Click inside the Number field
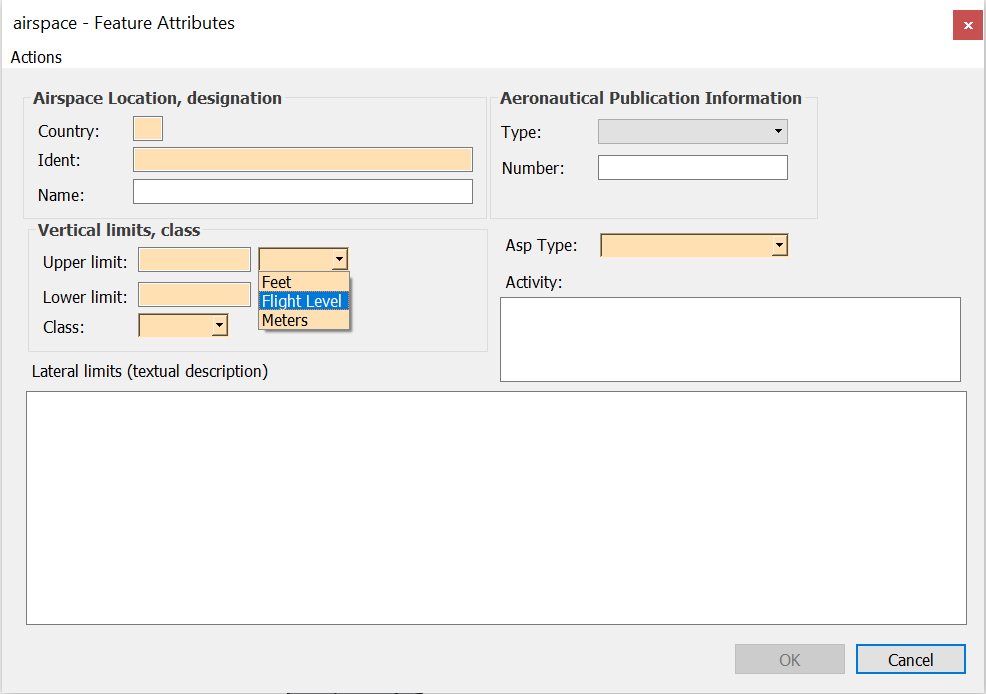Screen dimensions: 986x694 pos(692,167)
